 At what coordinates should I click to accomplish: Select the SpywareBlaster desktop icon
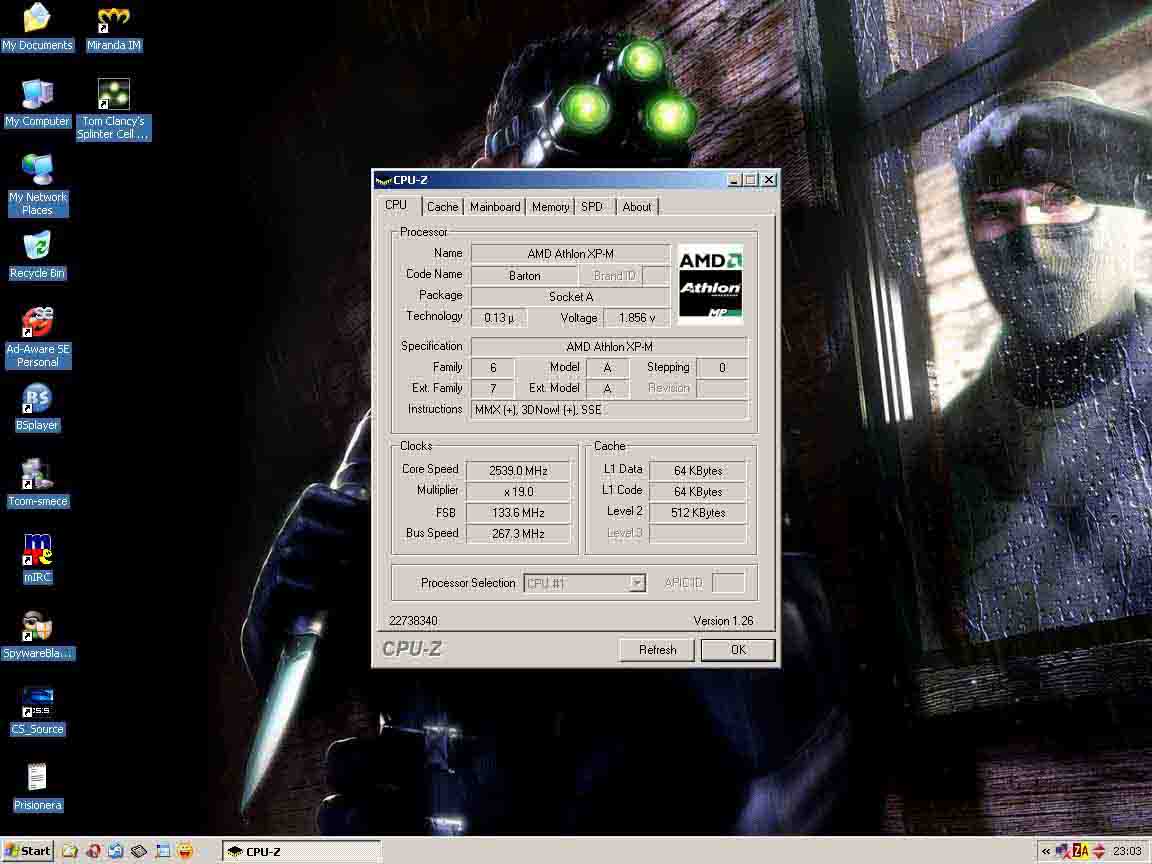(x=37, y=627)
